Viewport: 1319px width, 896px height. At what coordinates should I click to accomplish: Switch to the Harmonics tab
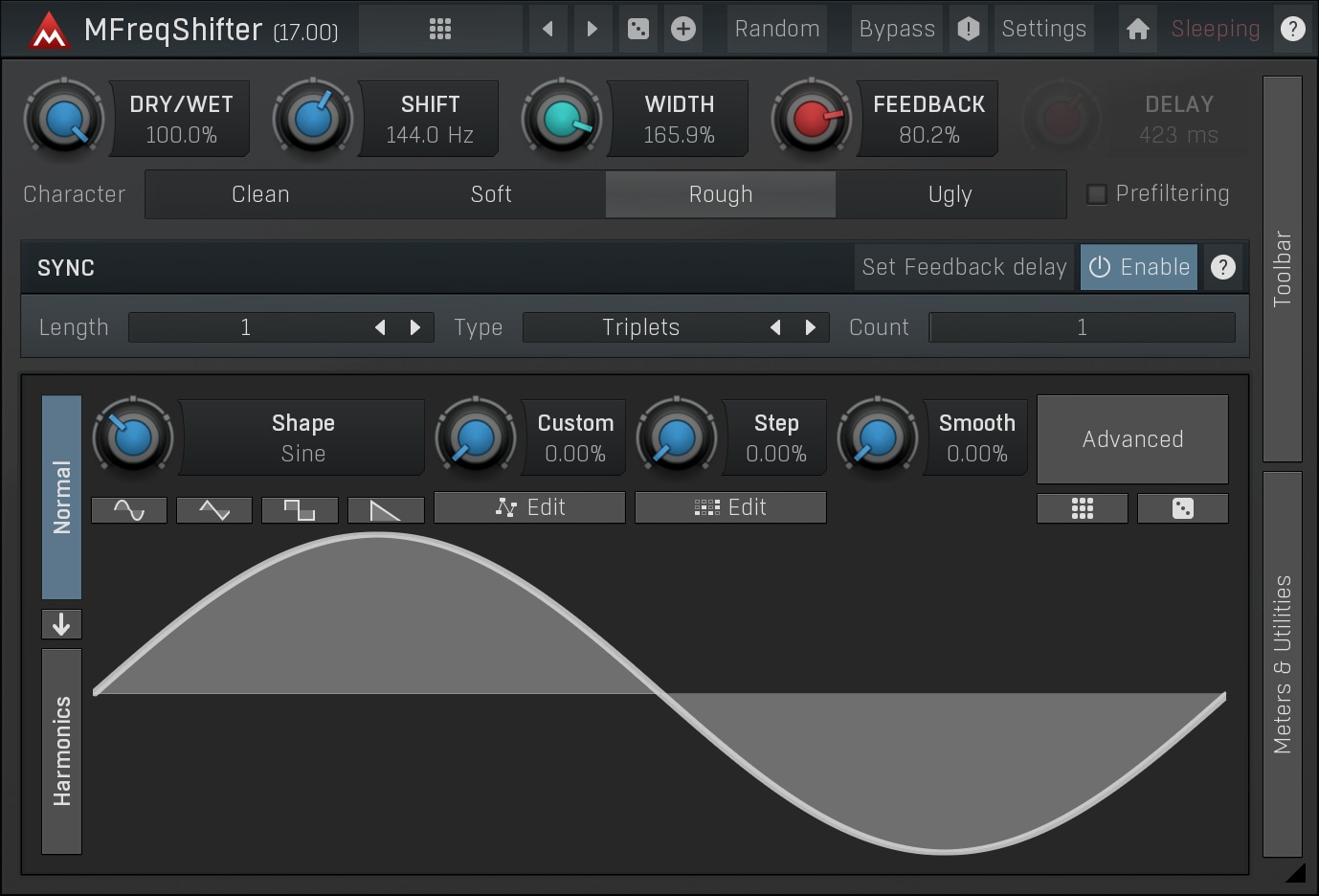[x=62, y=750]
